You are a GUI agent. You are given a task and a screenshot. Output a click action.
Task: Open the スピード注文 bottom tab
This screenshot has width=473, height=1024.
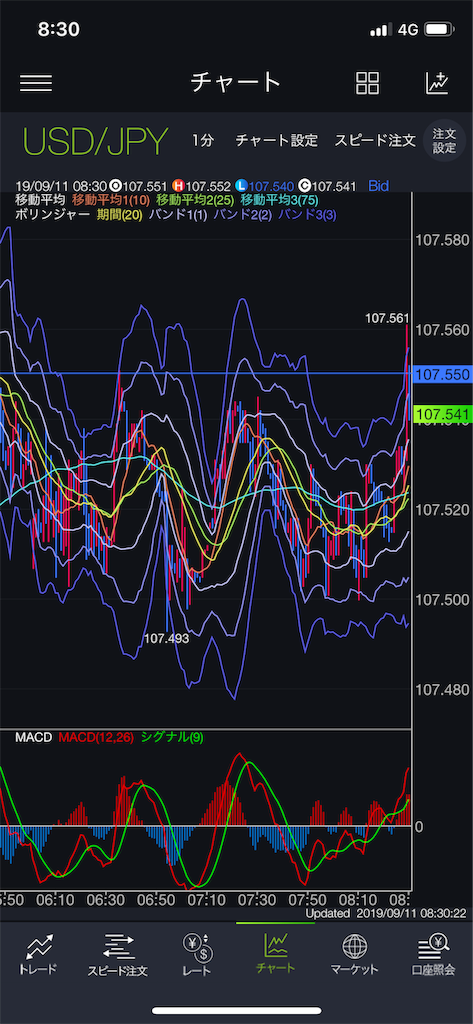click(118, 954)
